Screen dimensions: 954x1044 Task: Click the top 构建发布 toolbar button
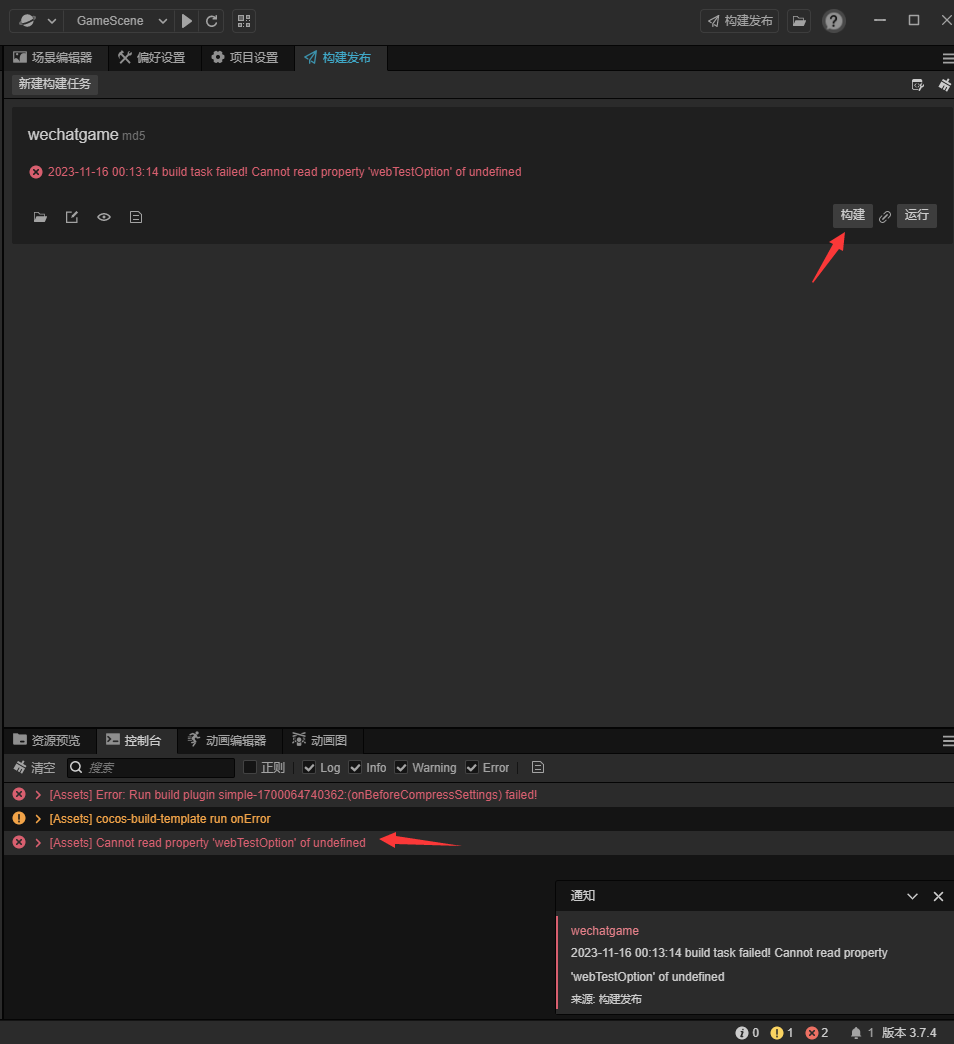click(x=740, y=21)
